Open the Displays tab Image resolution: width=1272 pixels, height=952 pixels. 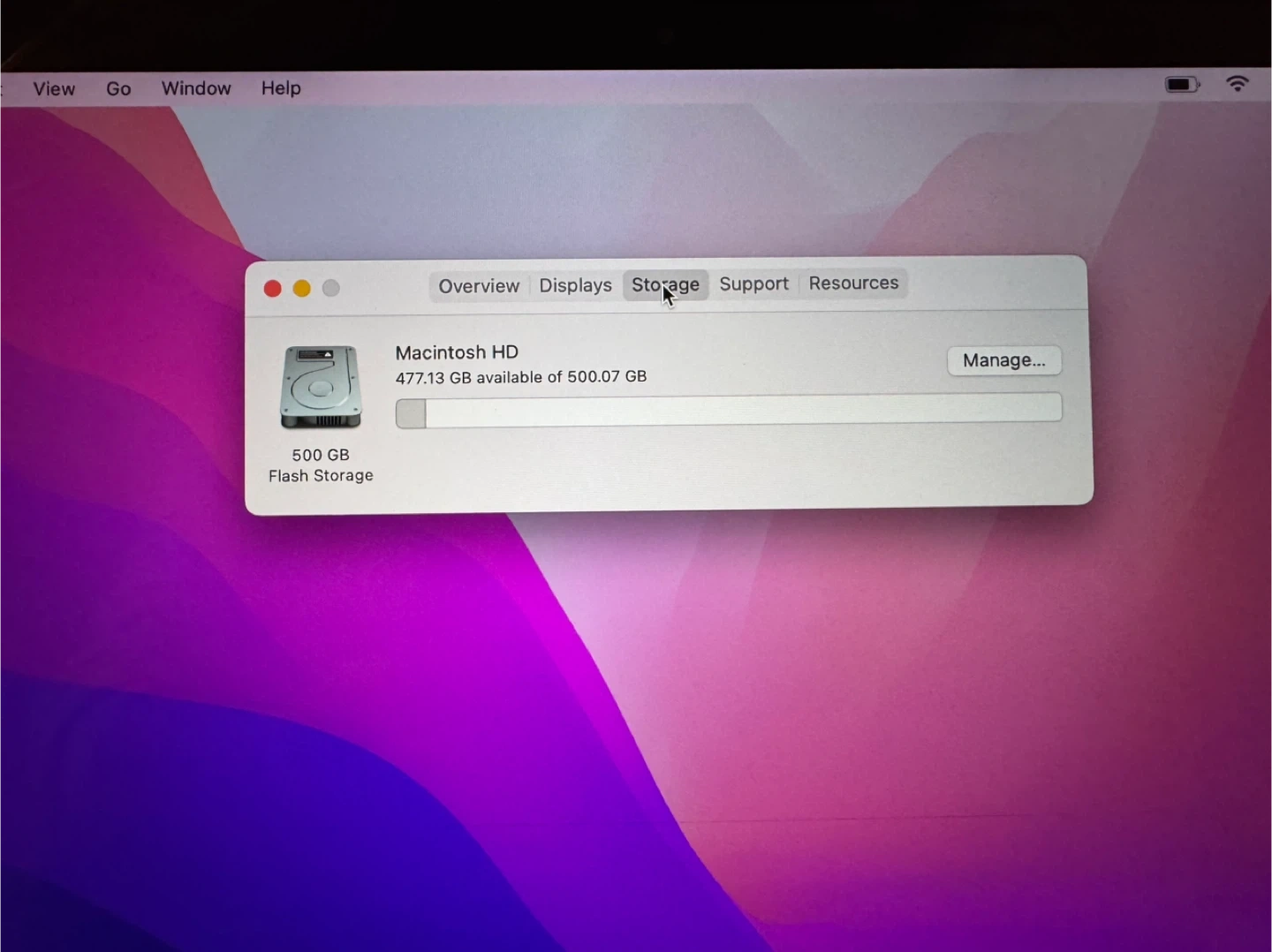(575, 285)
